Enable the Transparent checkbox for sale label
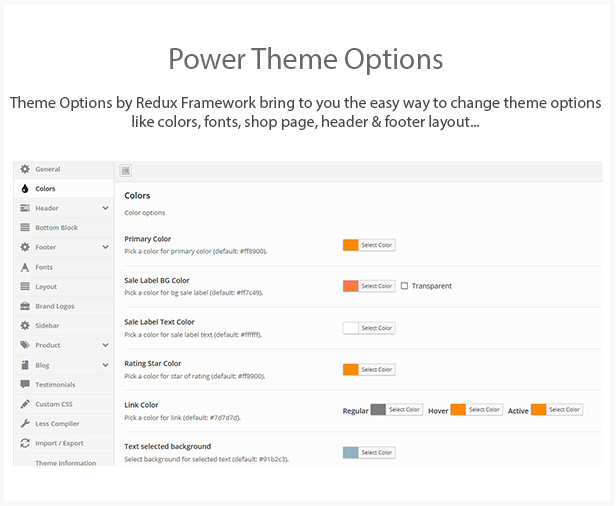 pyautogui.click(x=404, y=286)
